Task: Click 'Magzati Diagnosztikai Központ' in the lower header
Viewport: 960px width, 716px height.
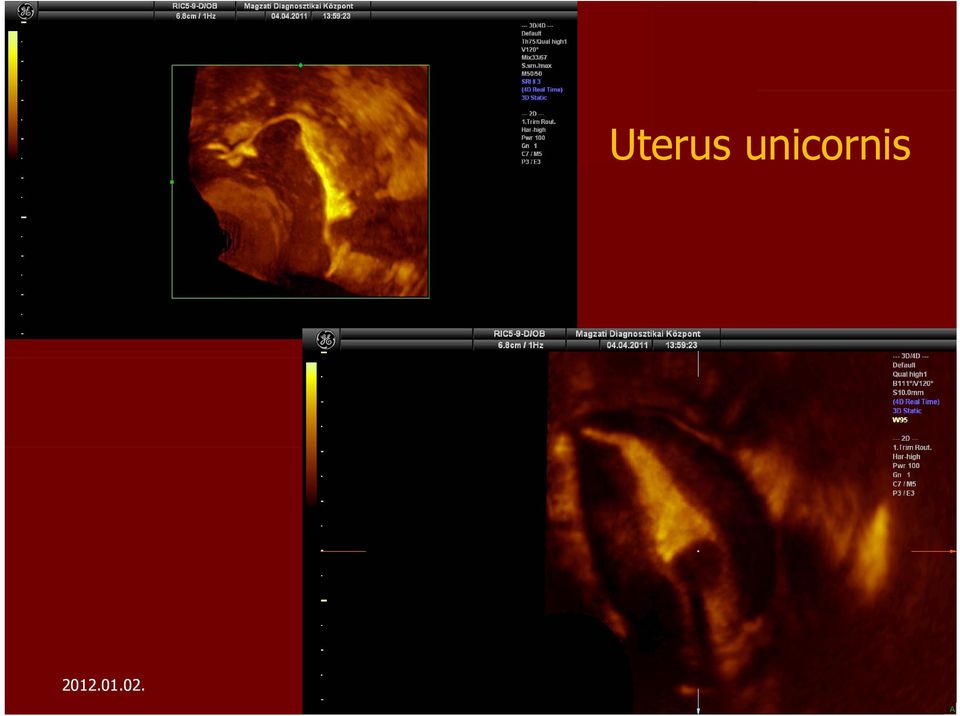Action: [x=638, y=334]
